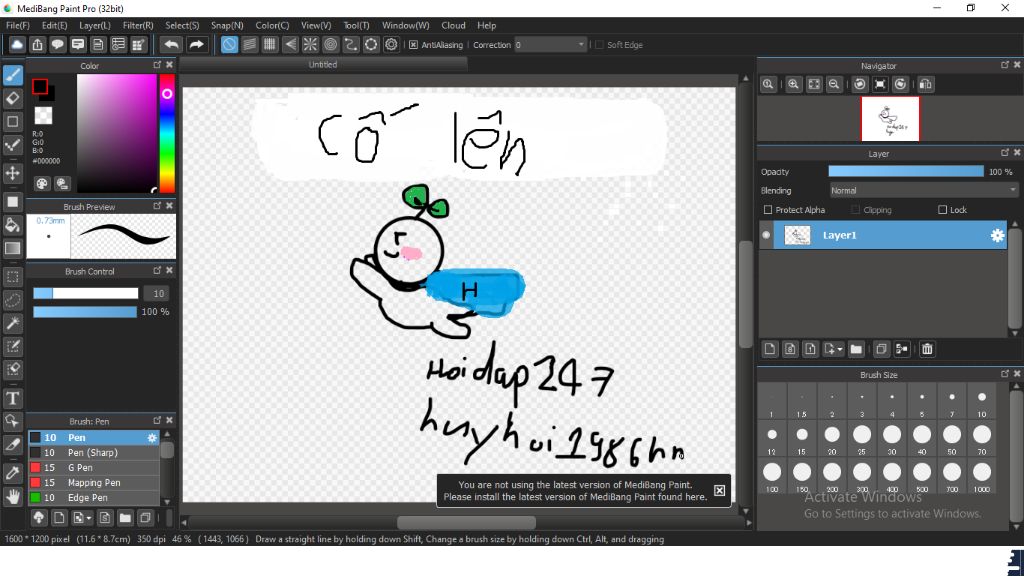Toggle Layer1 visibility dot
The image size is (1024, 576).
(766, 235)
